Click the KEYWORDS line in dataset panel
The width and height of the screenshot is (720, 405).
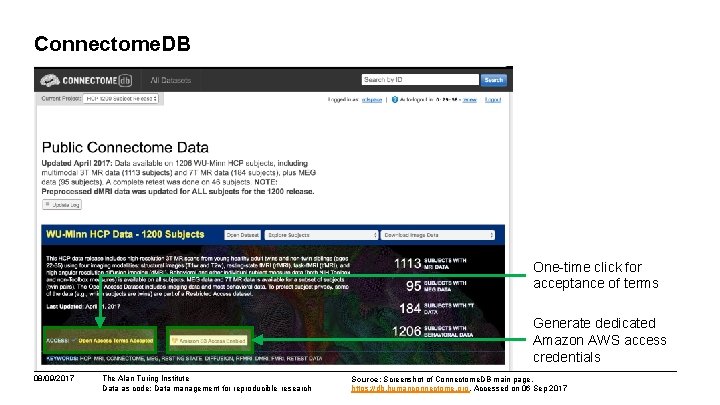(x=184, y=359)
